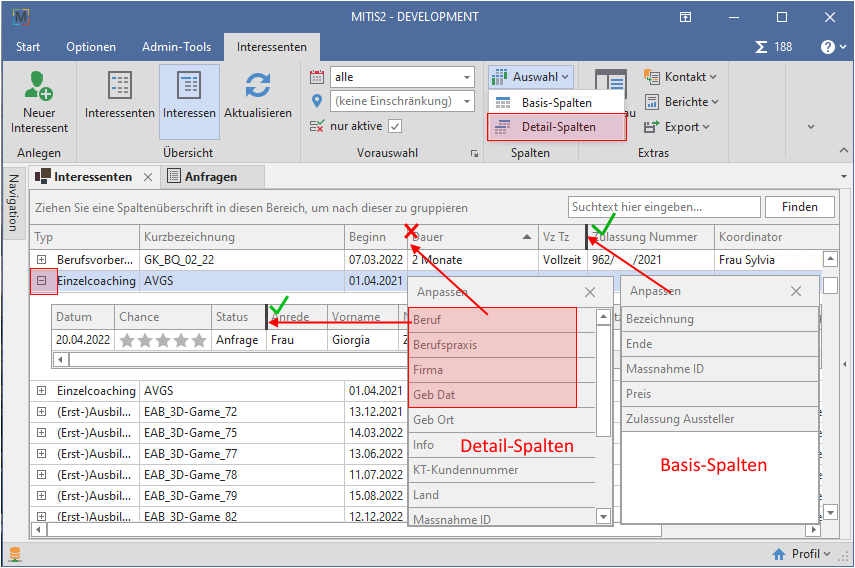
Task: Tick the checkbox in the Einzelcoaching row
Action: [x=831, y=285]
